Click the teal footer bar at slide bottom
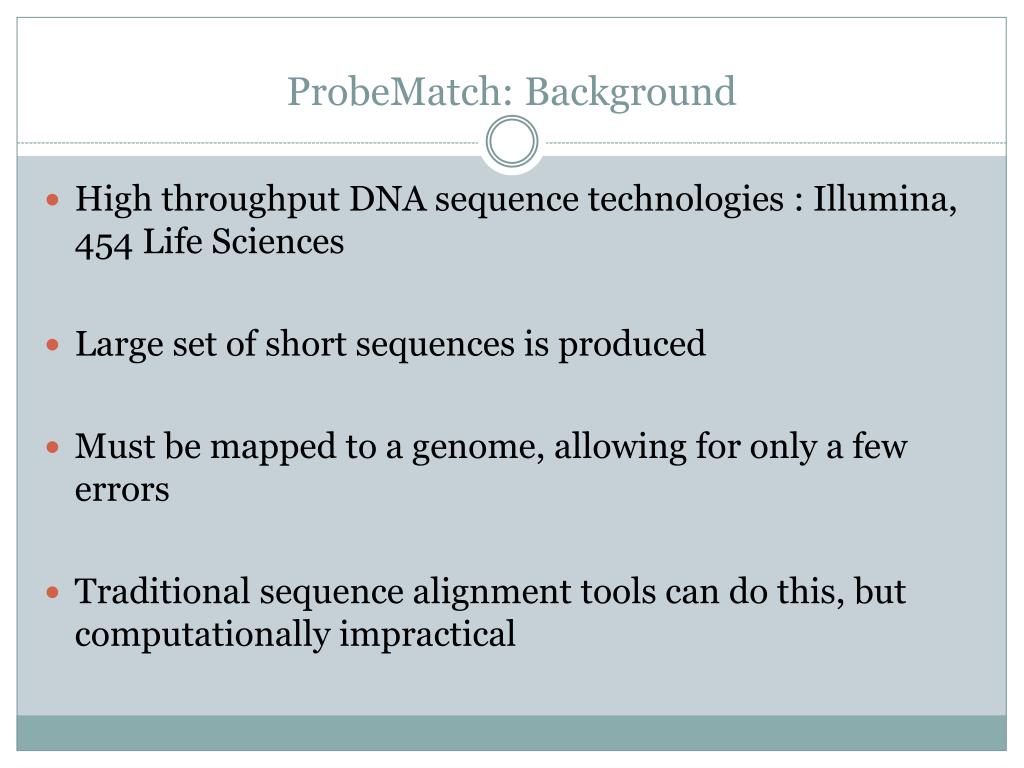Screen dimensions: 1024x768 (x=511, y=733)
